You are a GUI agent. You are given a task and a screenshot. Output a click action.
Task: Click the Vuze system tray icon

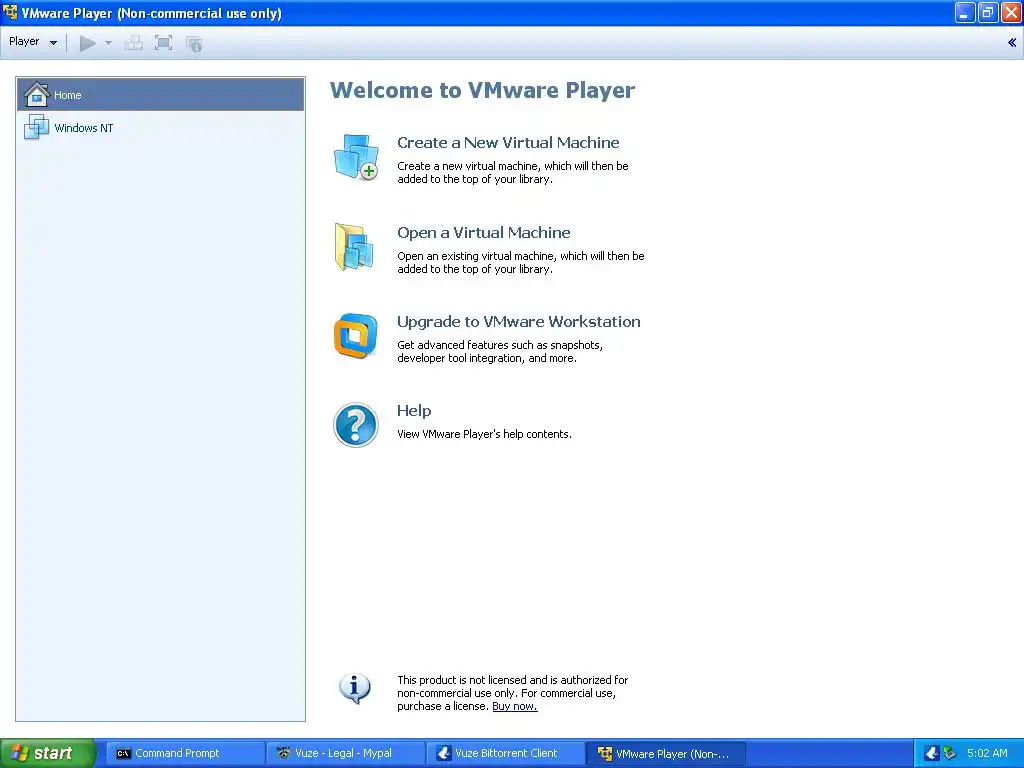point(931,753)
